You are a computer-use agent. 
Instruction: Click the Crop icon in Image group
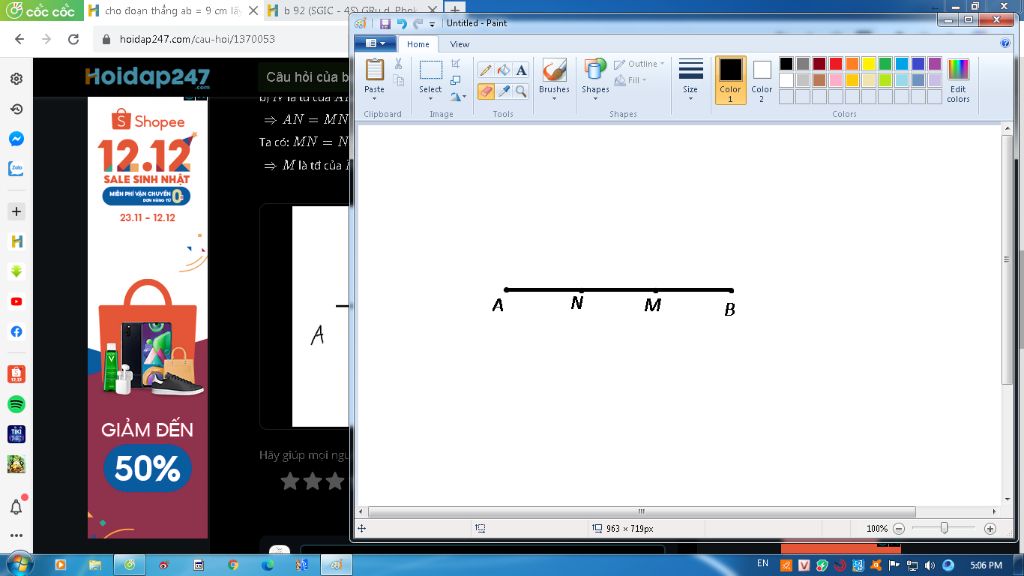click(x=456, y=63)
